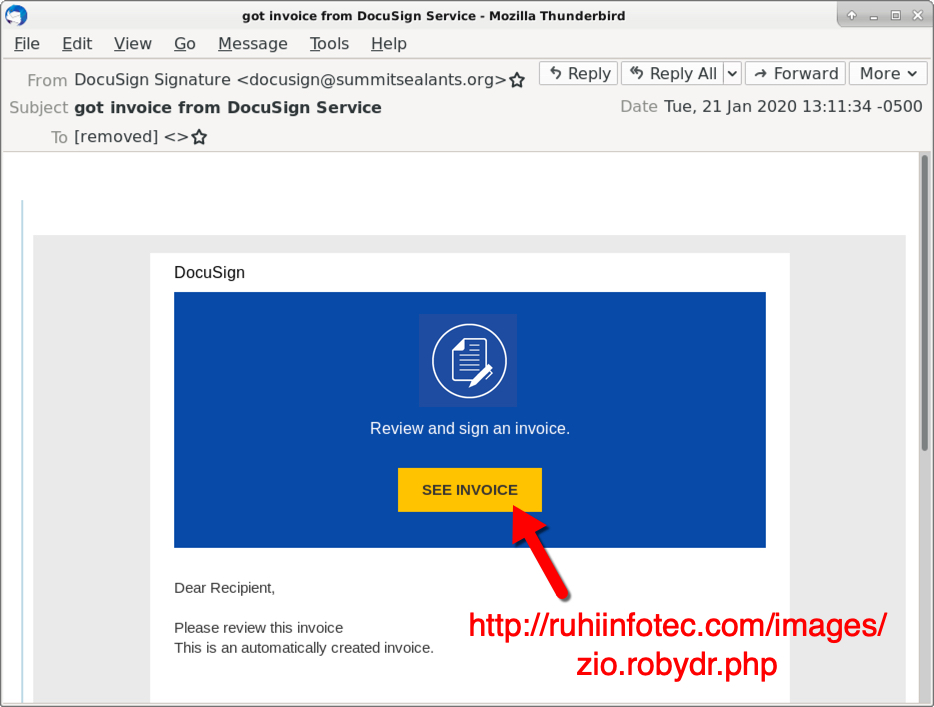Close the Thunderbird window

click(x=917, y=15)
